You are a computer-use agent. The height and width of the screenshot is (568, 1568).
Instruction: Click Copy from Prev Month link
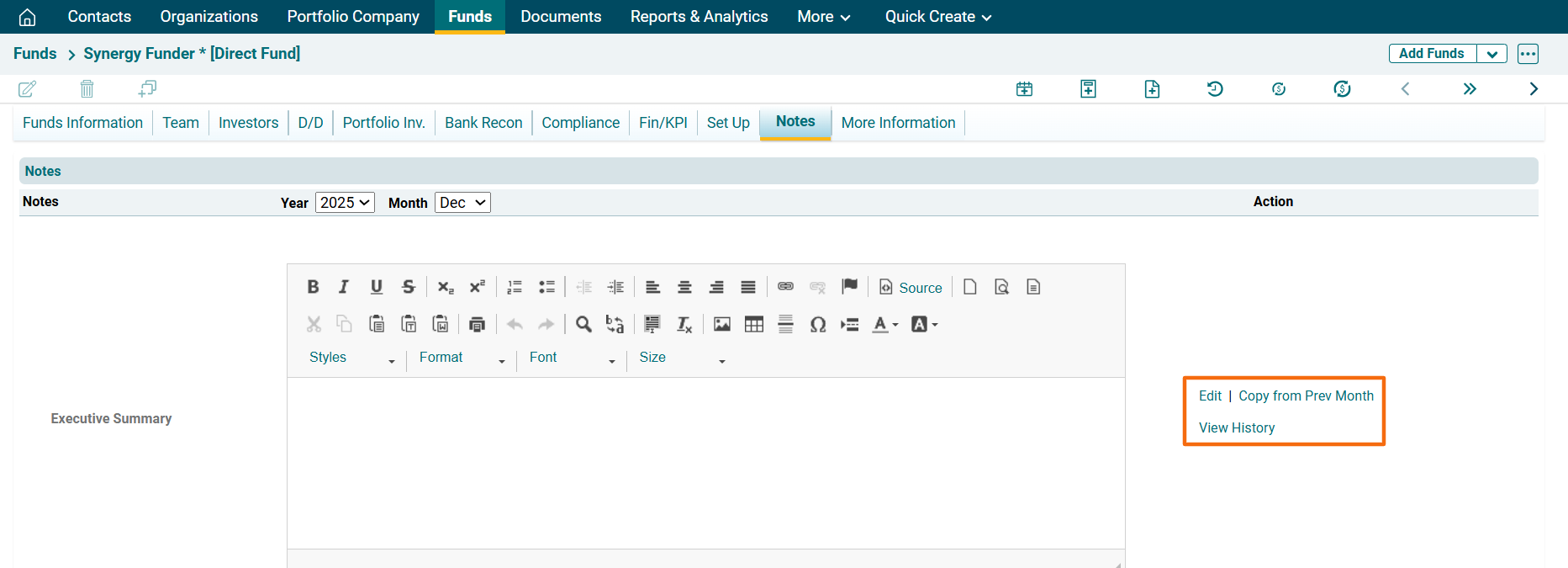pos(1306,396)
